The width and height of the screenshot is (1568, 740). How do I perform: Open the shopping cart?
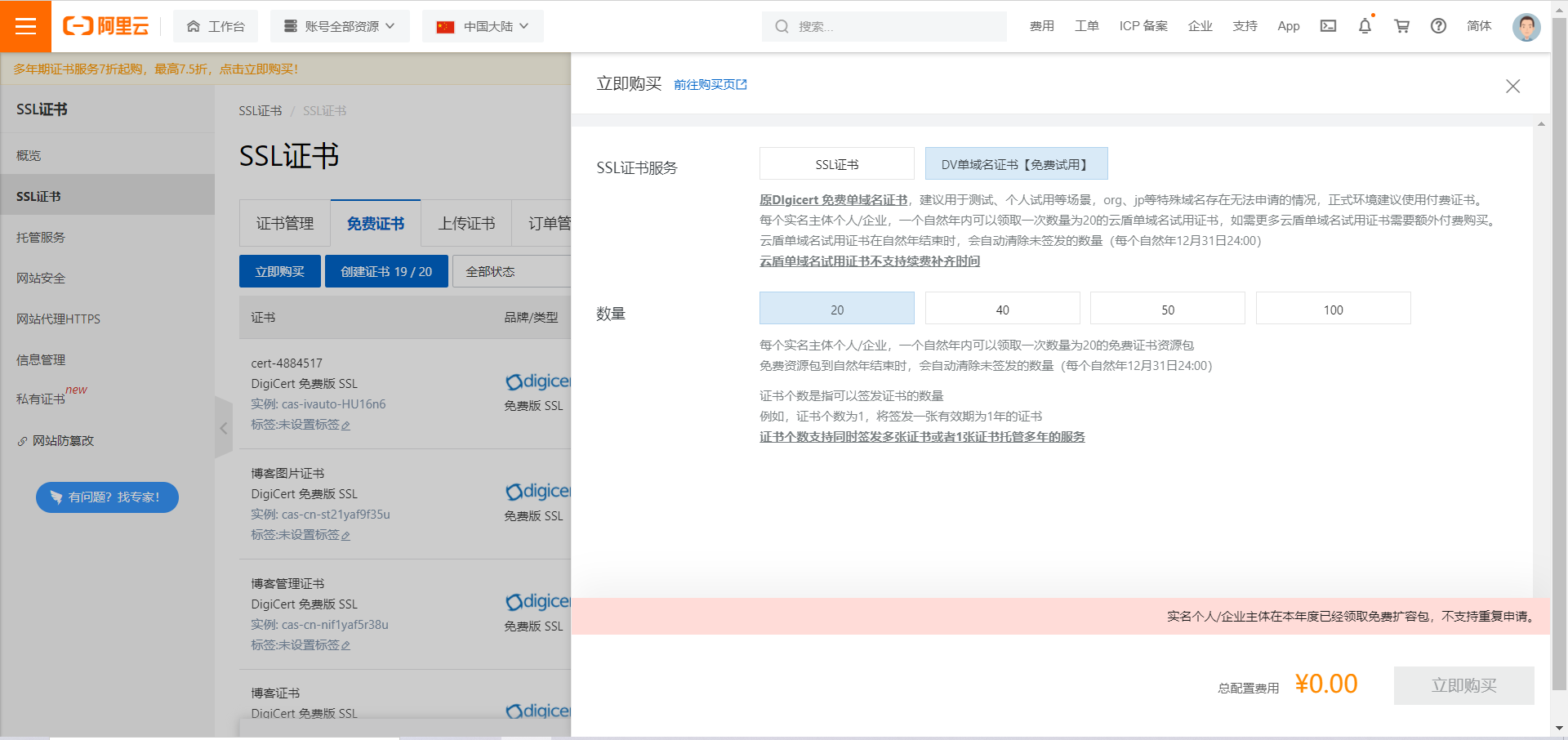pyautogui.click(x=1402, y=26)
